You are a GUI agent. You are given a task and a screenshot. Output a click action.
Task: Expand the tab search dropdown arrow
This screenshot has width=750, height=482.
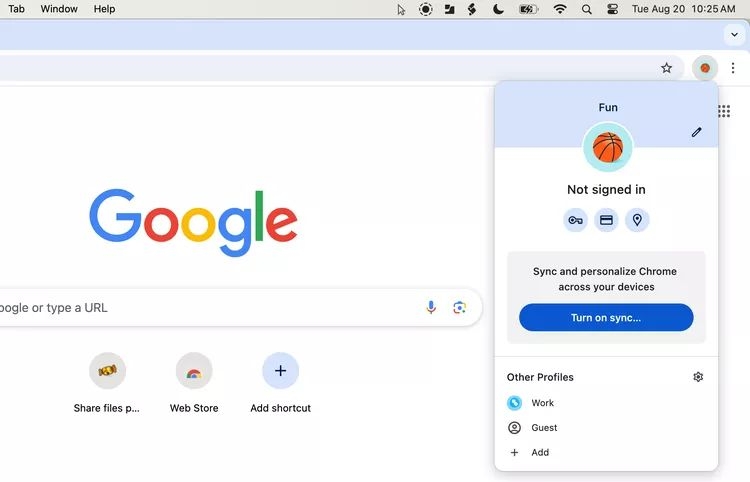[x=735, y=35]
